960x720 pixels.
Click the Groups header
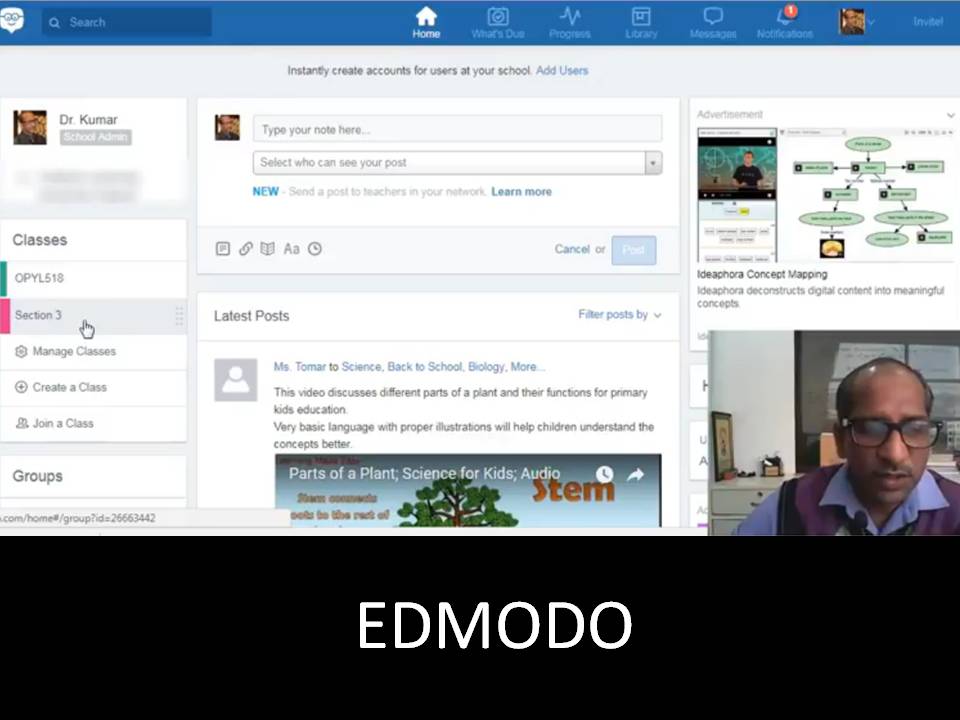pos(37,476)
